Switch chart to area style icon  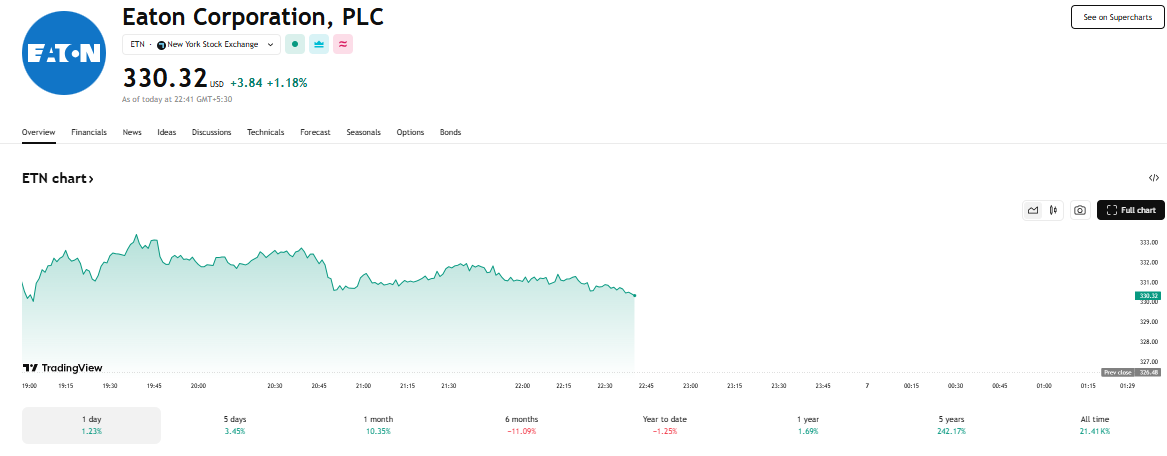[x=1033, y=211]
